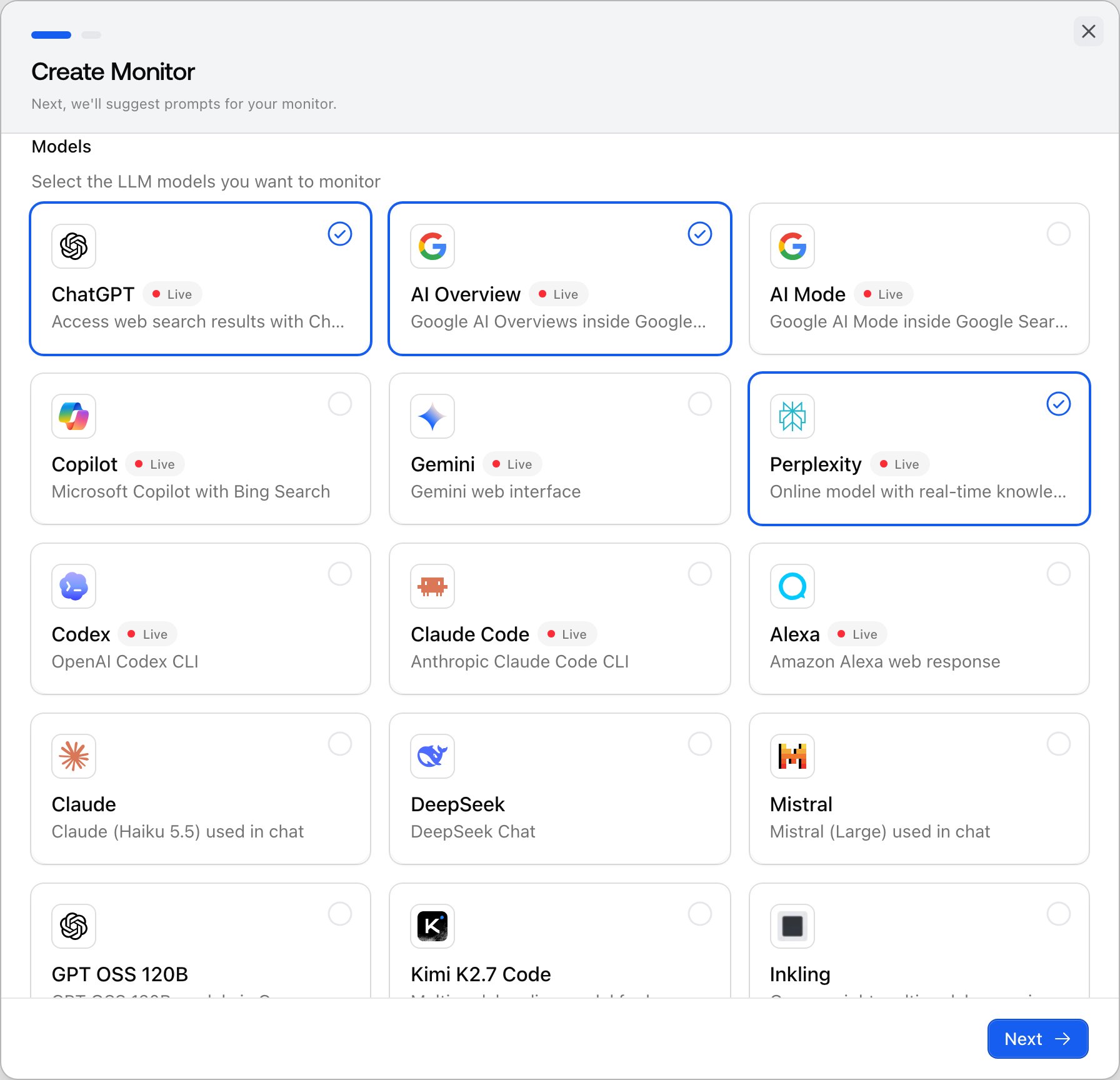The image size is (1120, 1080).
Task: Select the Kimi K2.7 Code circle
Action: click(700, 914)
